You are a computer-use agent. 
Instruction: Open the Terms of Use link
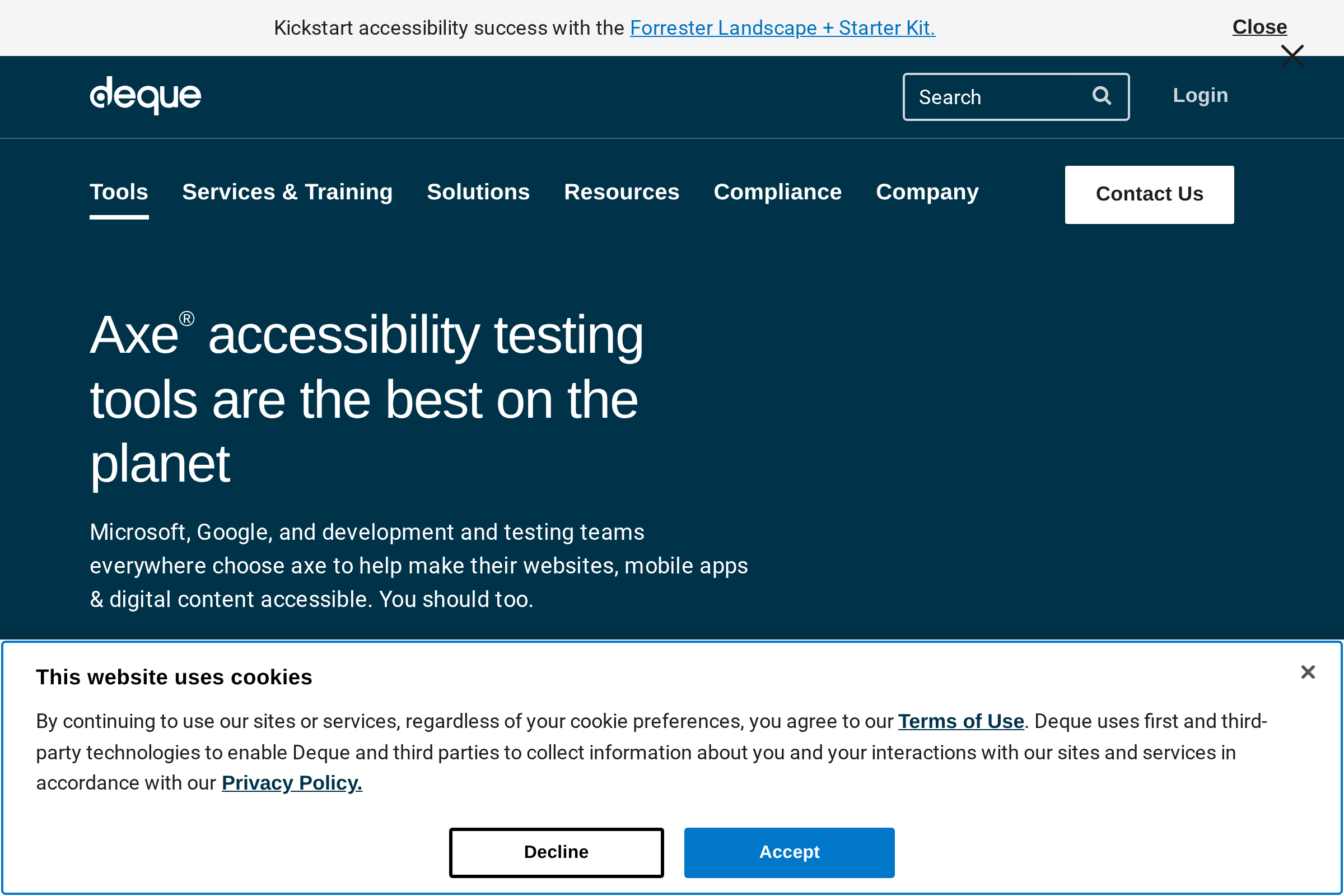click(x=960, y=721)
